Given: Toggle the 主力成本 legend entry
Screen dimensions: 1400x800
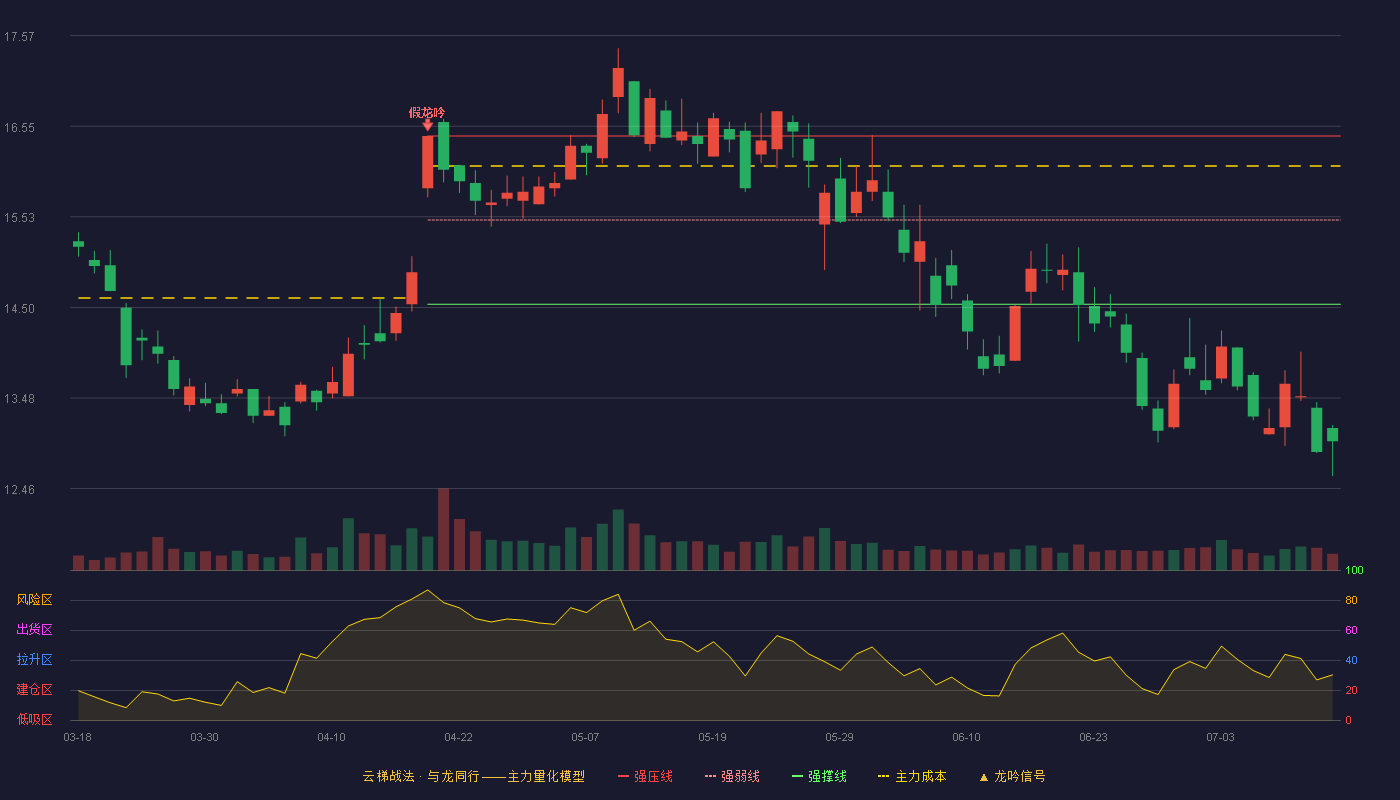Looking at the screenshot, I should (912, 776).
